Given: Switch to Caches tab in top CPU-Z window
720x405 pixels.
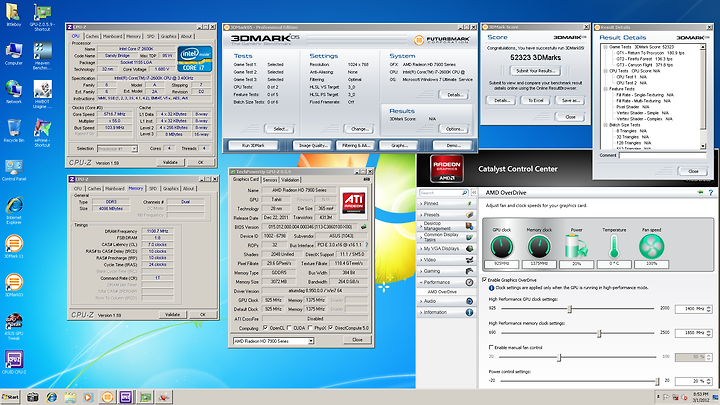Looking at the screenshot, I should coord(92,36).
